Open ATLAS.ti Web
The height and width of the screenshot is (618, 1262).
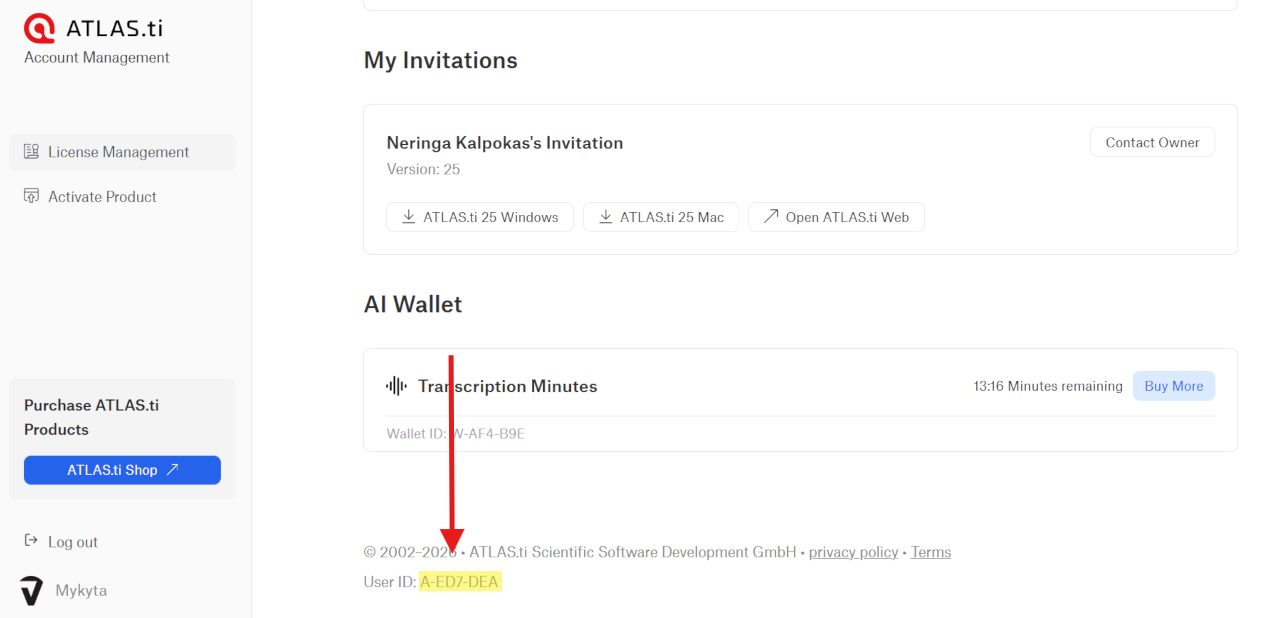pyautogui.click(x=836, y=217)
